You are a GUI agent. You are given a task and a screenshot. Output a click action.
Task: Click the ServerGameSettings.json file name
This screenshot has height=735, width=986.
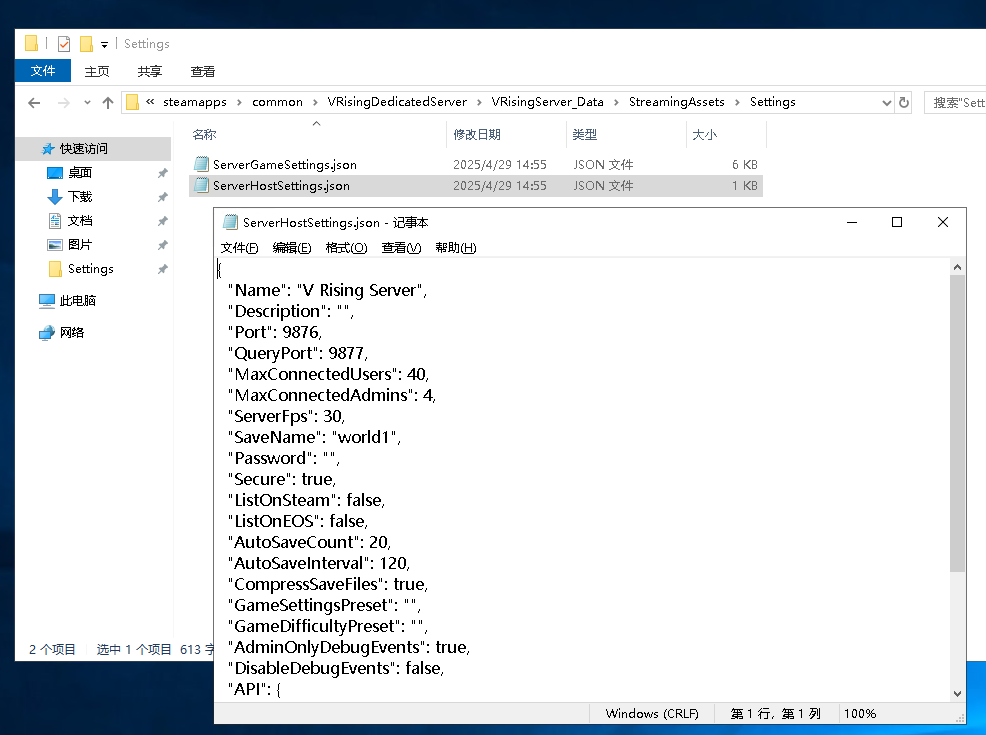pyautogui.click(x=285, y=165)
